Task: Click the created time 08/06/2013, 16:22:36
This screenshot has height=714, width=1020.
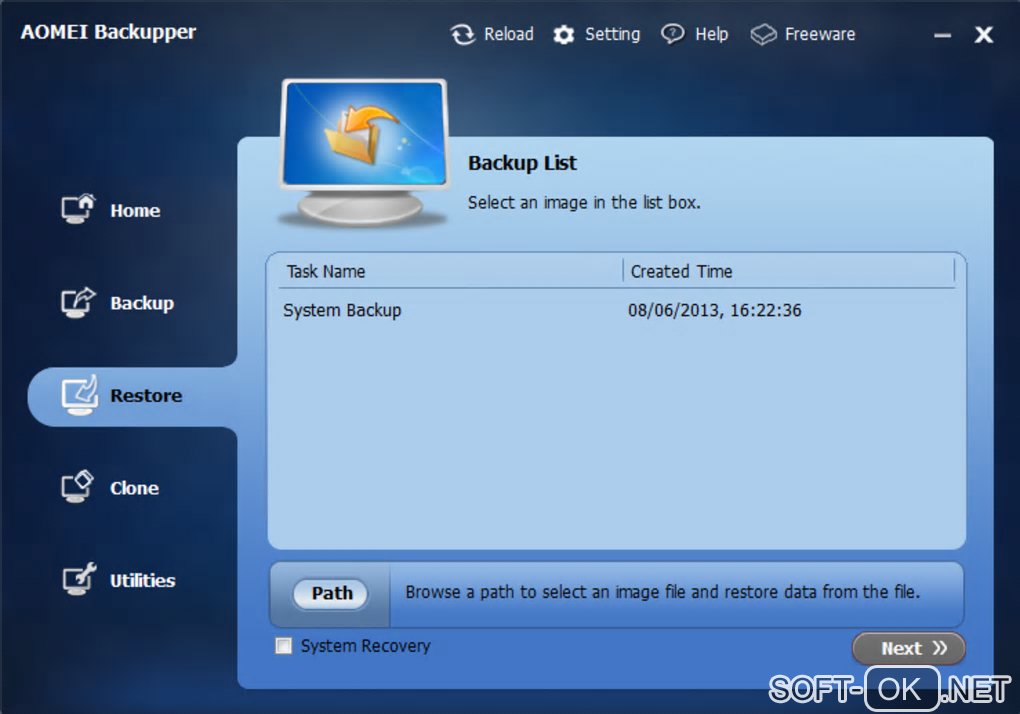Action: [714, 311]
